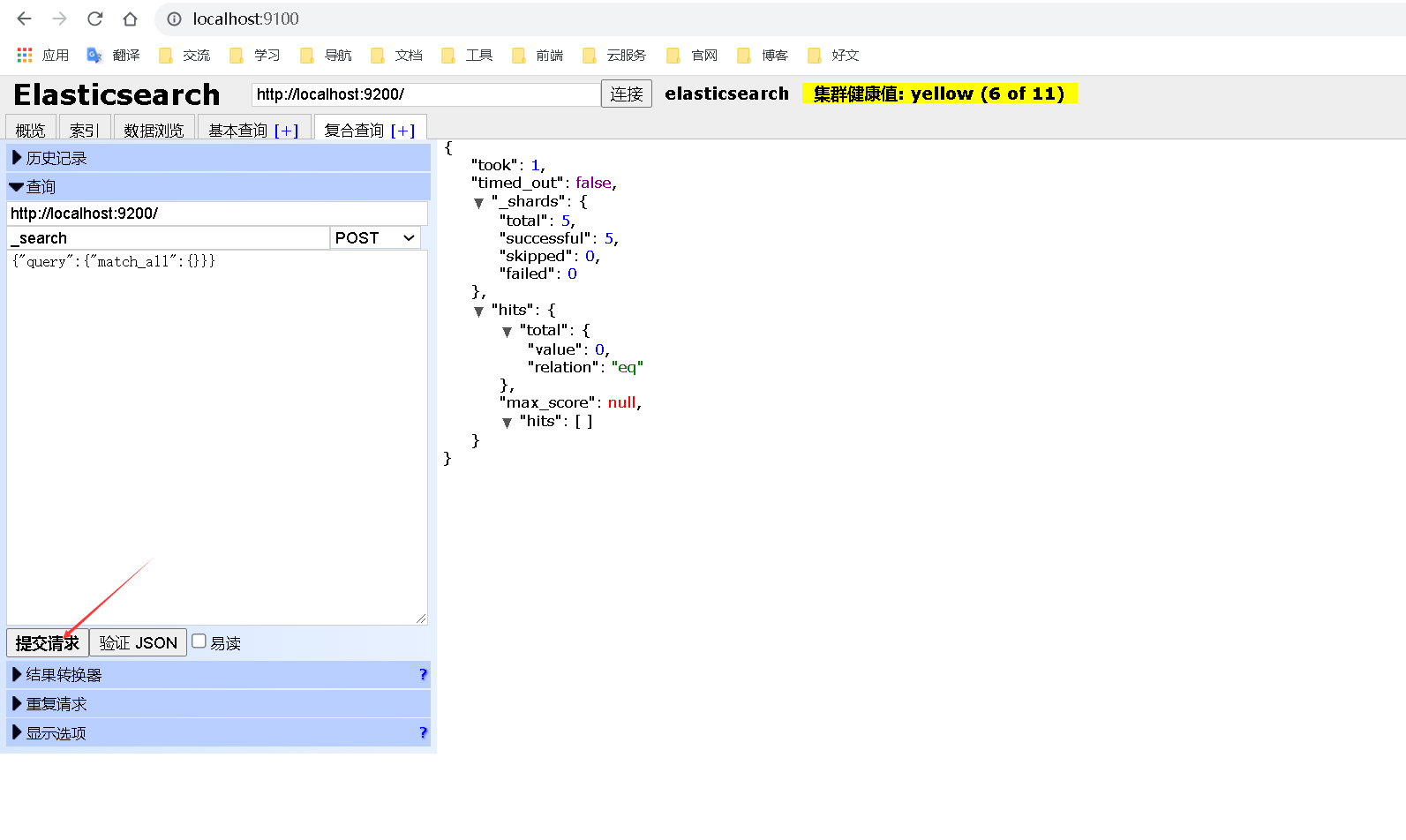The image size is (1406, 840).
Task: Collapse the inner "hits" array node
Action: tap(507, 423)
